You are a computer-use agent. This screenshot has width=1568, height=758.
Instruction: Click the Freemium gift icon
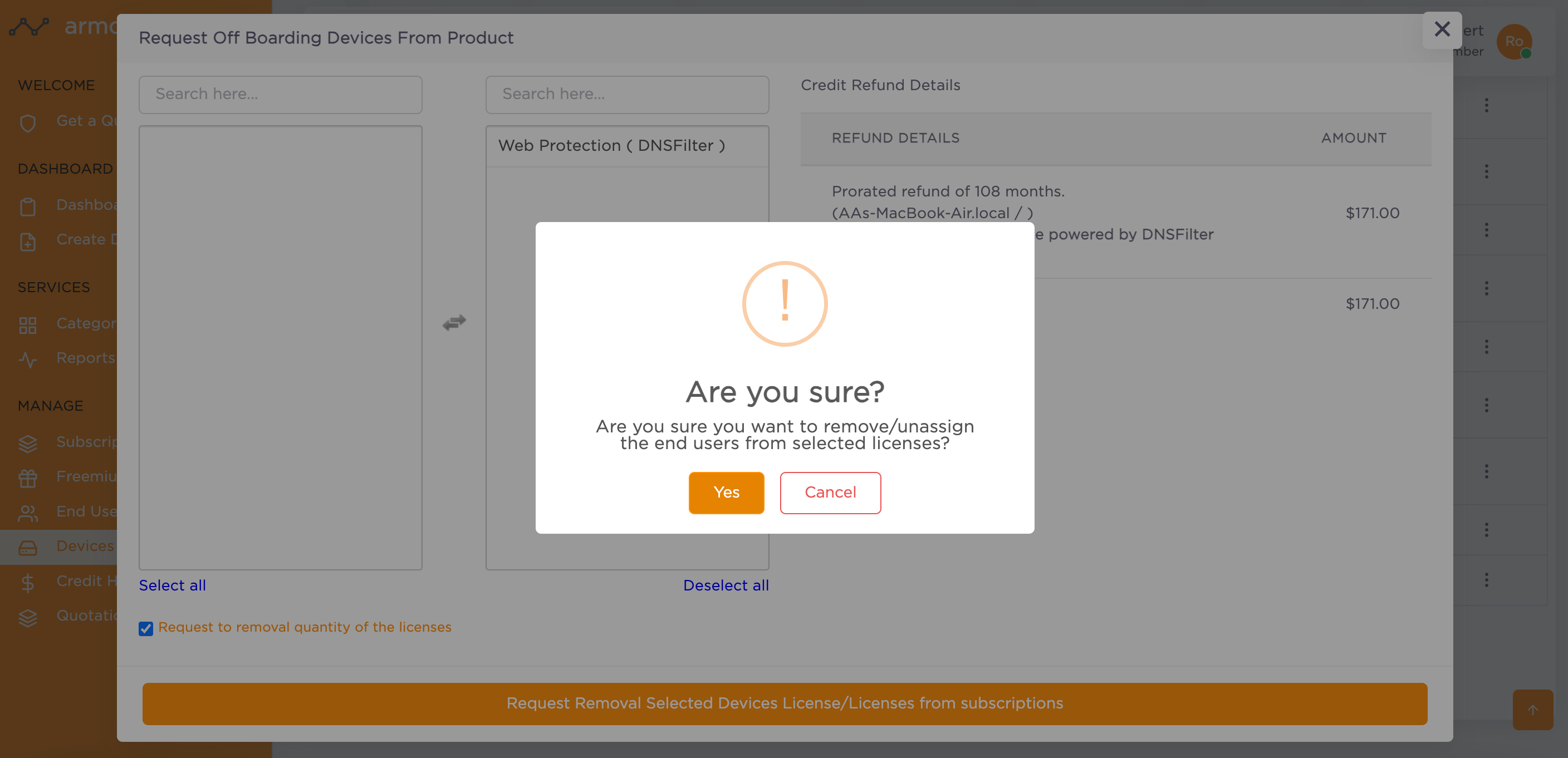(27, 478)
